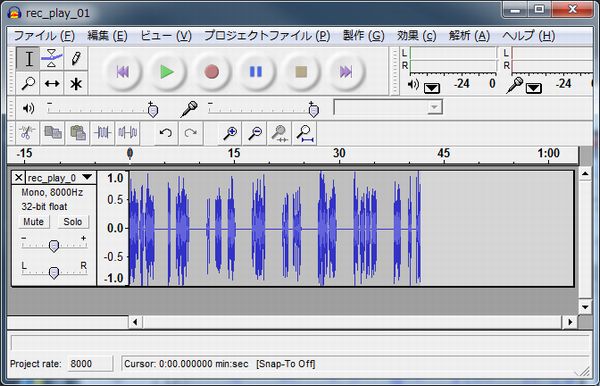Click the Cursor position status text
600x386 pixels.
coord(186,364)
